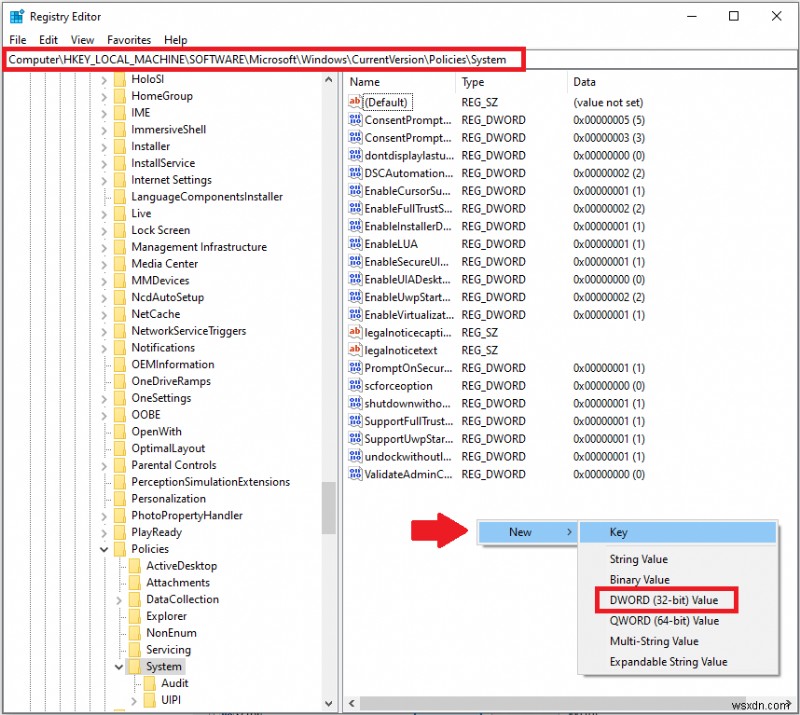Click the DWORD icon next to scforceoption
The height and width of the screenshot is (715, 800).
click(354, 385)
